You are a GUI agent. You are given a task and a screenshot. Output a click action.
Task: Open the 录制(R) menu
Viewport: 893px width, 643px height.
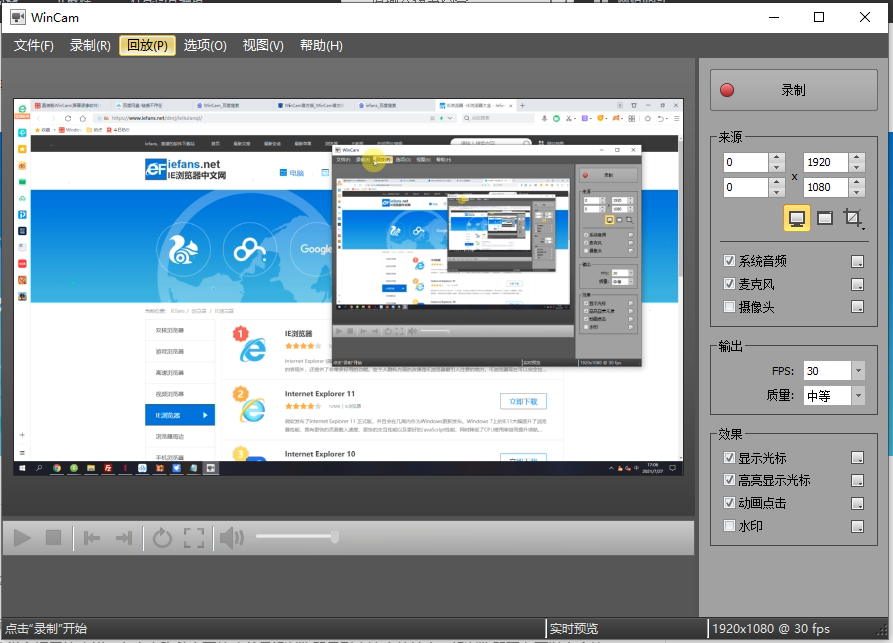[90, 46]
